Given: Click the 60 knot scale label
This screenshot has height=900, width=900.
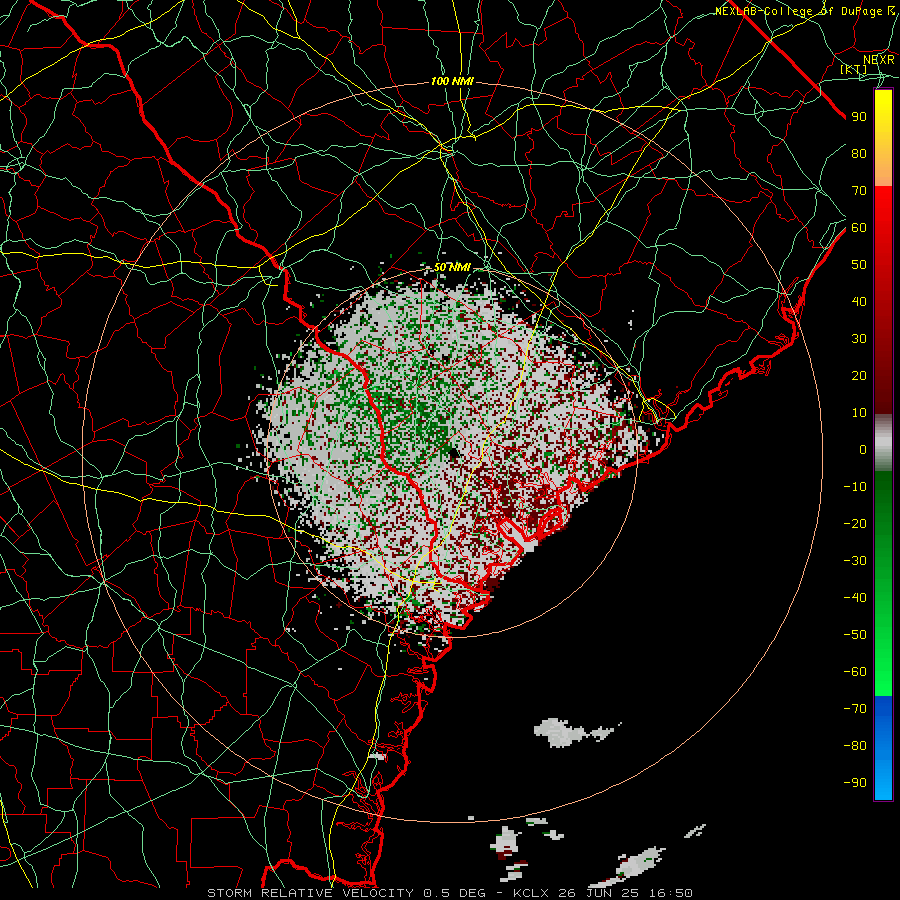Looking at the screenshot, I should coord(859,227).
